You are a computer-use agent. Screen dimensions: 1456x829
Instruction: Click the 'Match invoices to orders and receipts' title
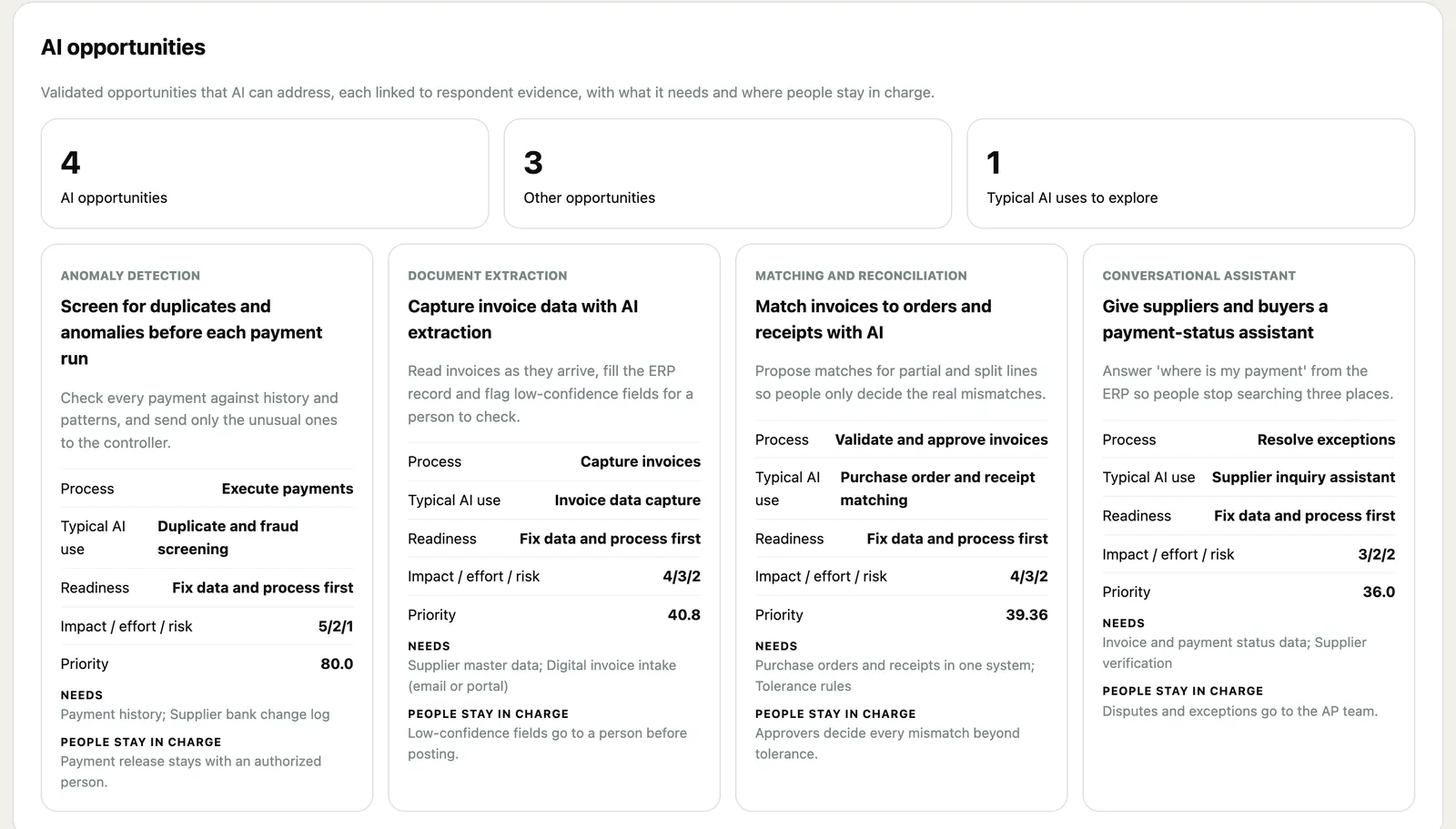pyautogui.click(x=873, y=319)
